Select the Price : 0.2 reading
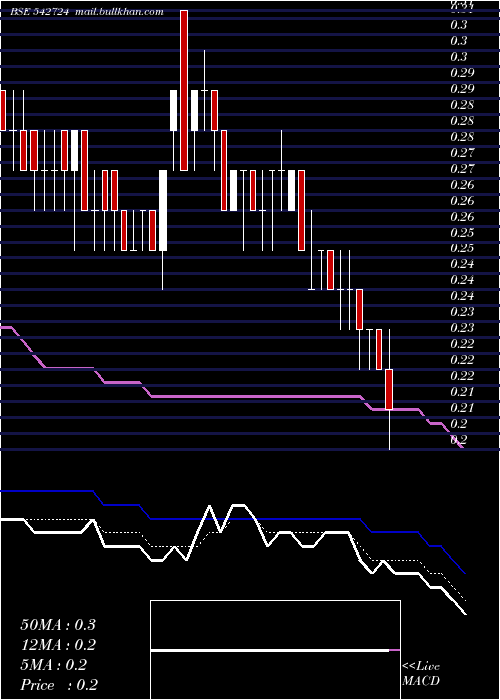The image size is (500, 700). (x=59, y=685)
